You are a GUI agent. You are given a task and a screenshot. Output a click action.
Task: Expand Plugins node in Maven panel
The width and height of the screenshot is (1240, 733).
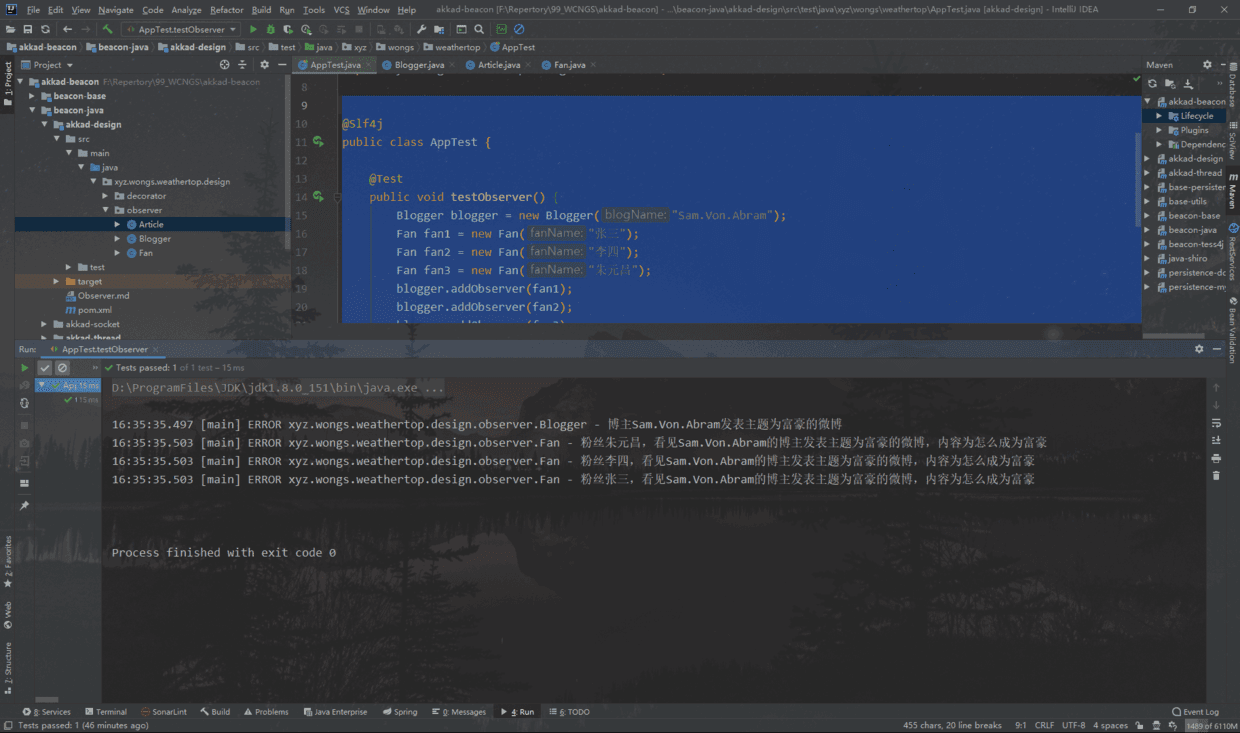(x=1160, y=130)
